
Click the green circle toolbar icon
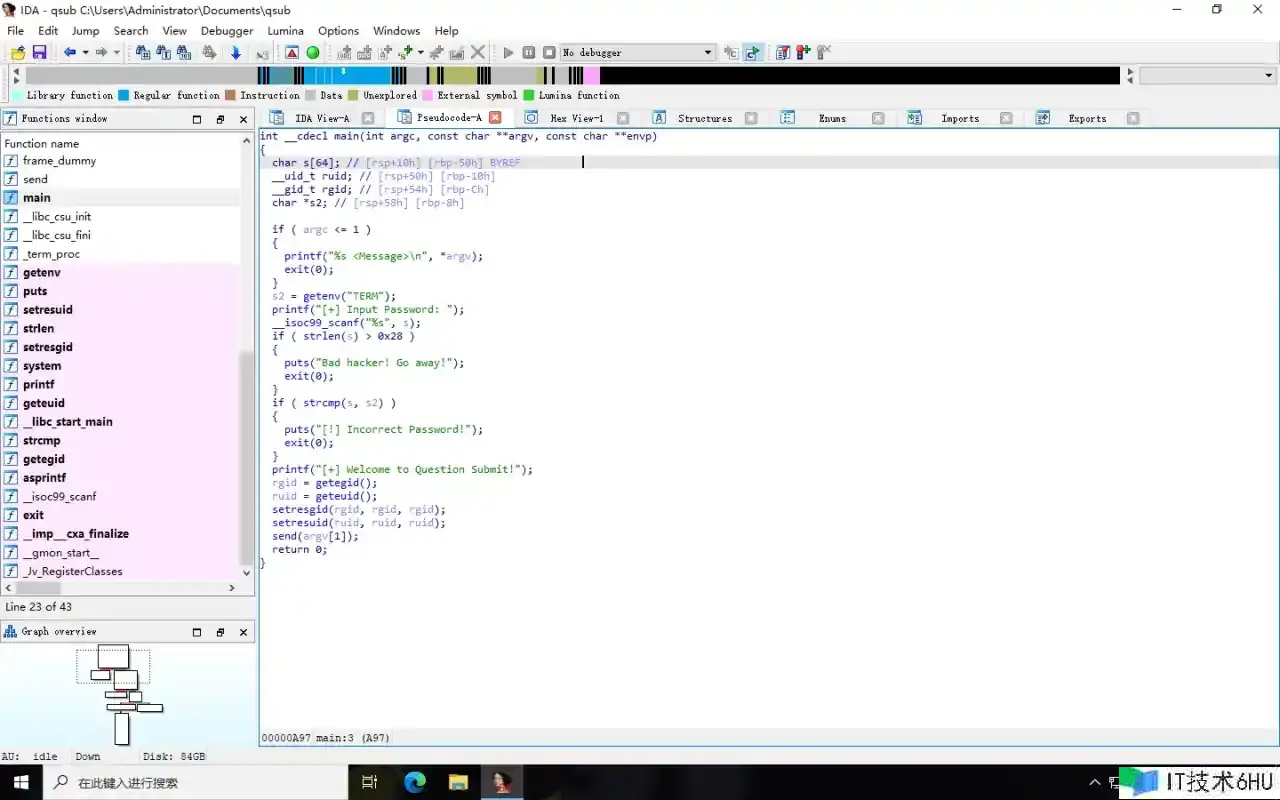(313, 52)
